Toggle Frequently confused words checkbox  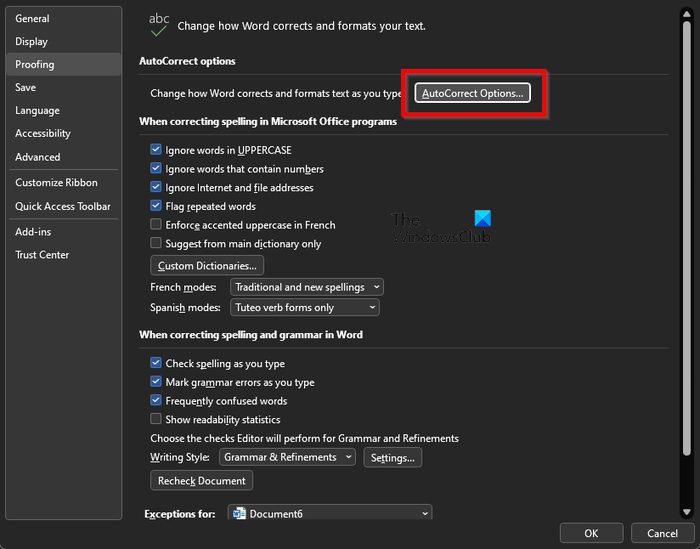click(x=156, y=400)
